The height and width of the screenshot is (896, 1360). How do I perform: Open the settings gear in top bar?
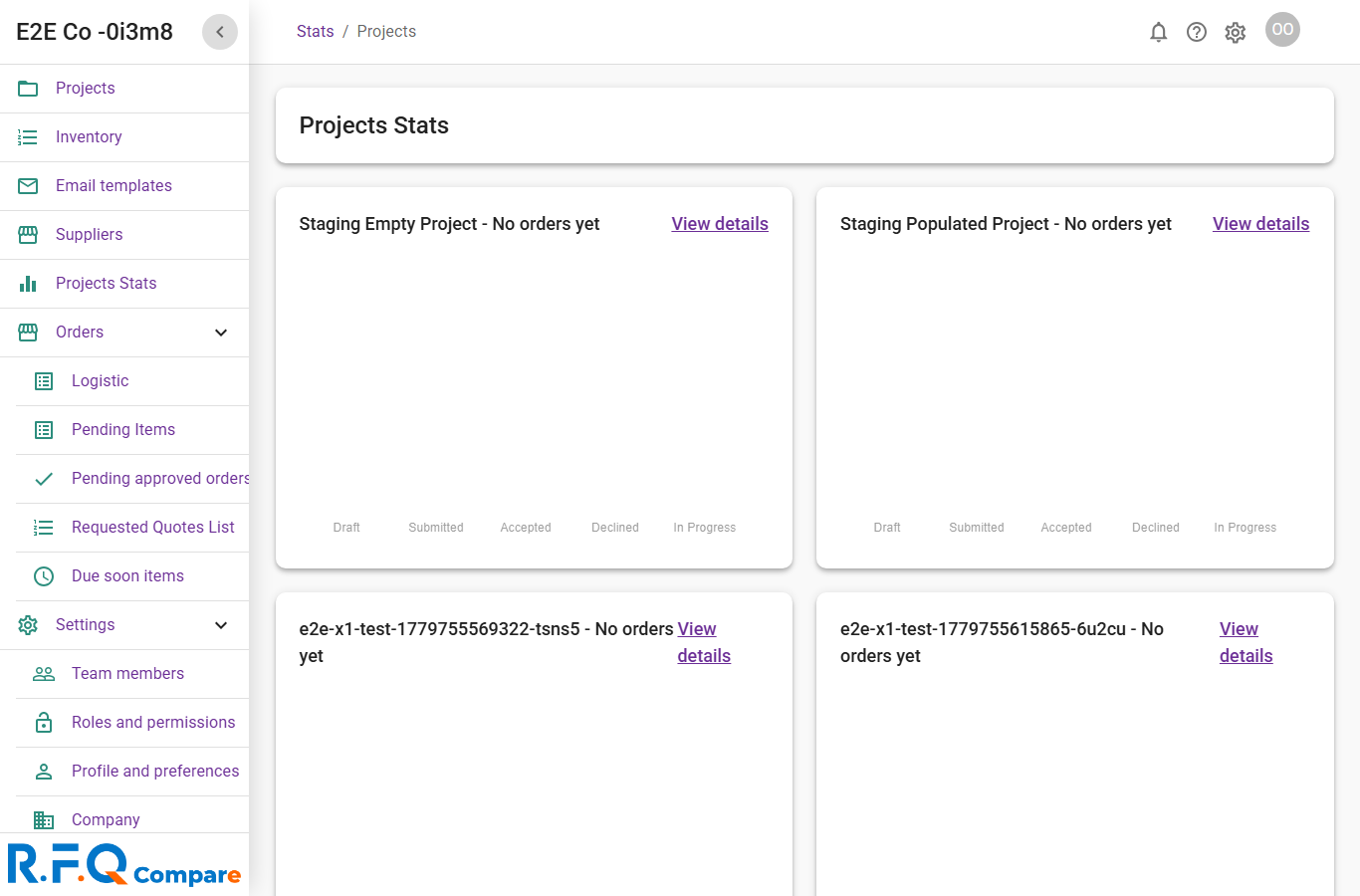tap(1236, 32)
